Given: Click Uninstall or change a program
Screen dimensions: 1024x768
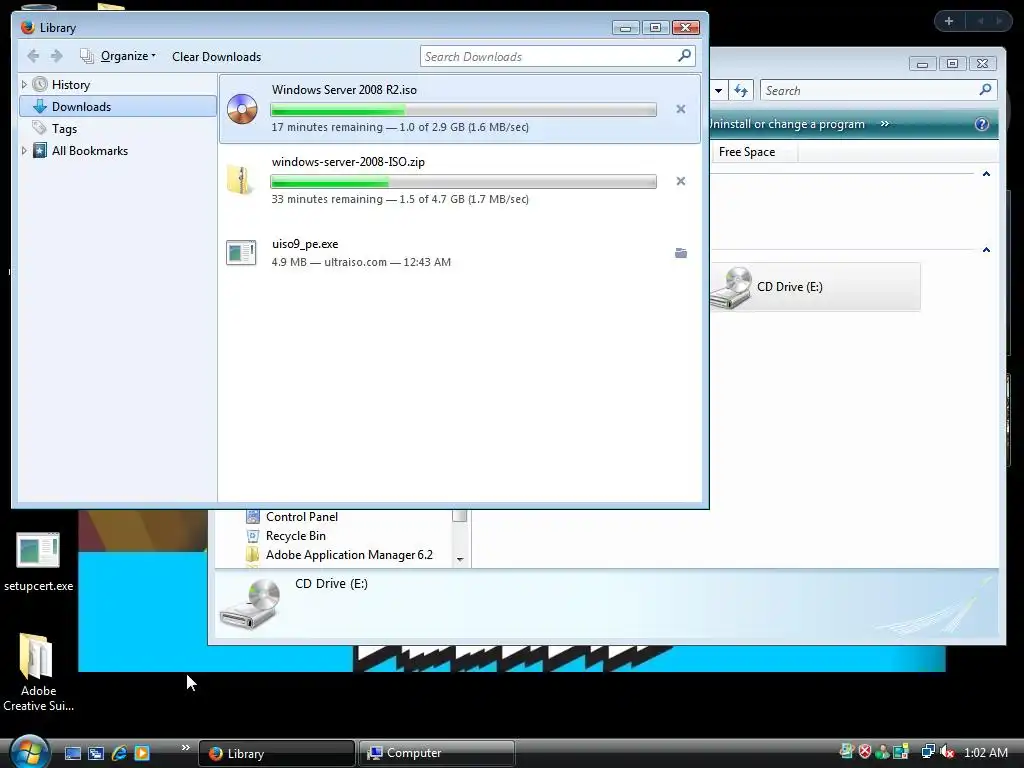Looking at the screenshot, I should click(x=787, y=124).
